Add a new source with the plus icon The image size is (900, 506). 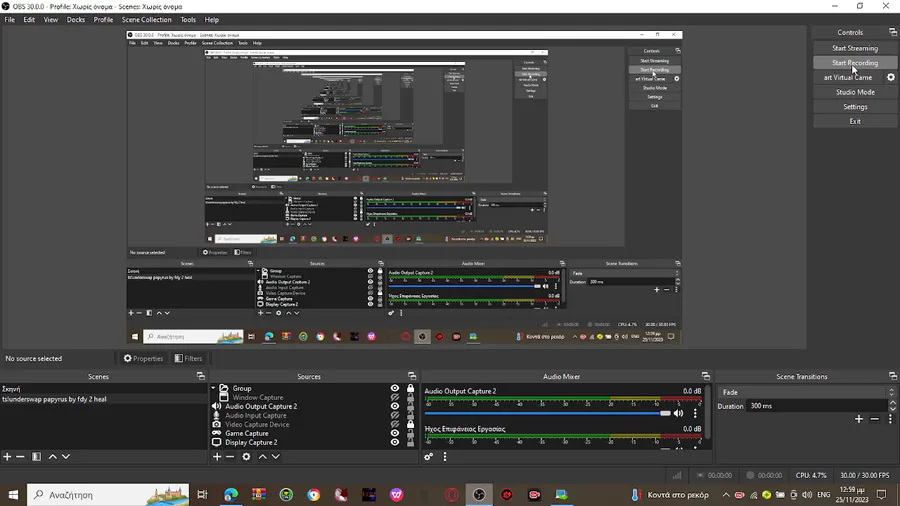click(217, 457)
